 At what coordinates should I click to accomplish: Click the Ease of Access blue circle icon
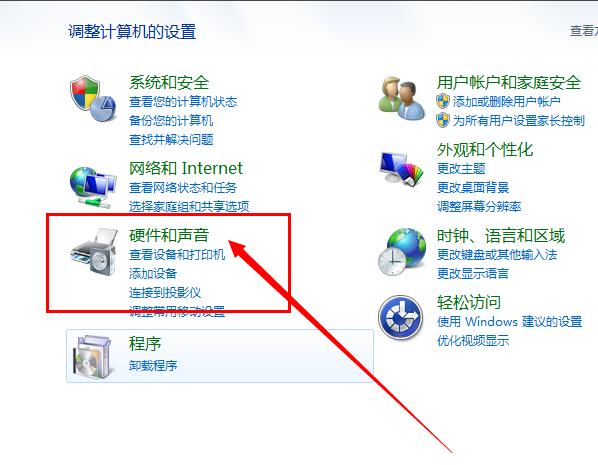401,318
